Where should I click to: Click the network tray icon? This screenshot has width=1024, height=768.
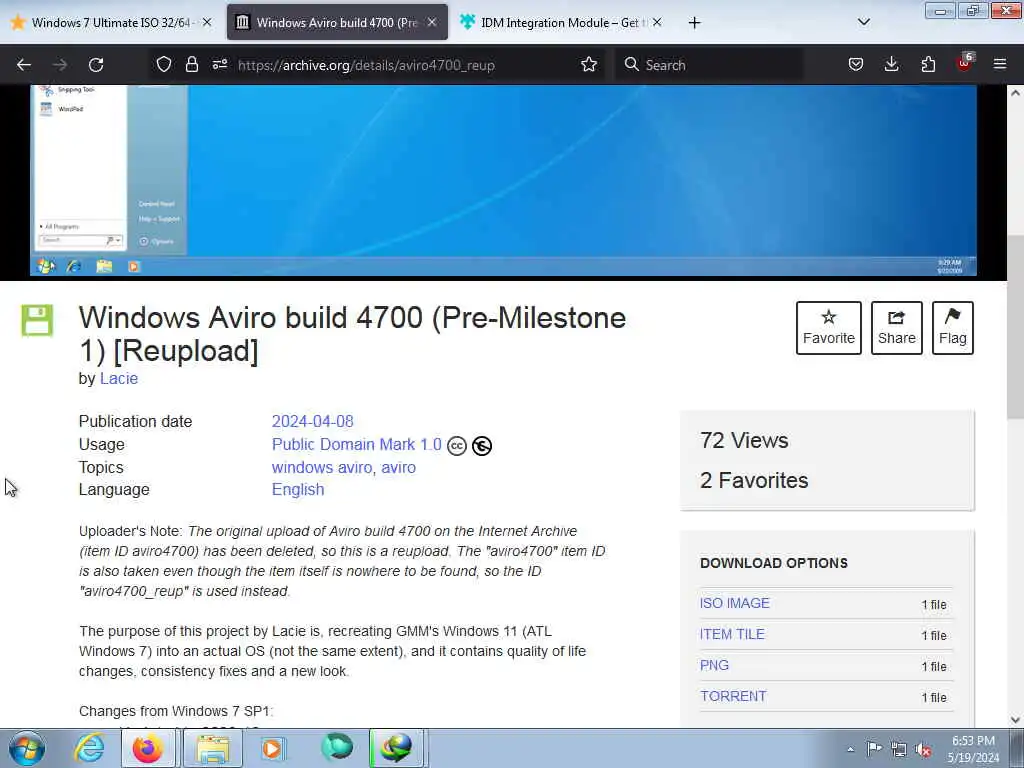[899, 750]
